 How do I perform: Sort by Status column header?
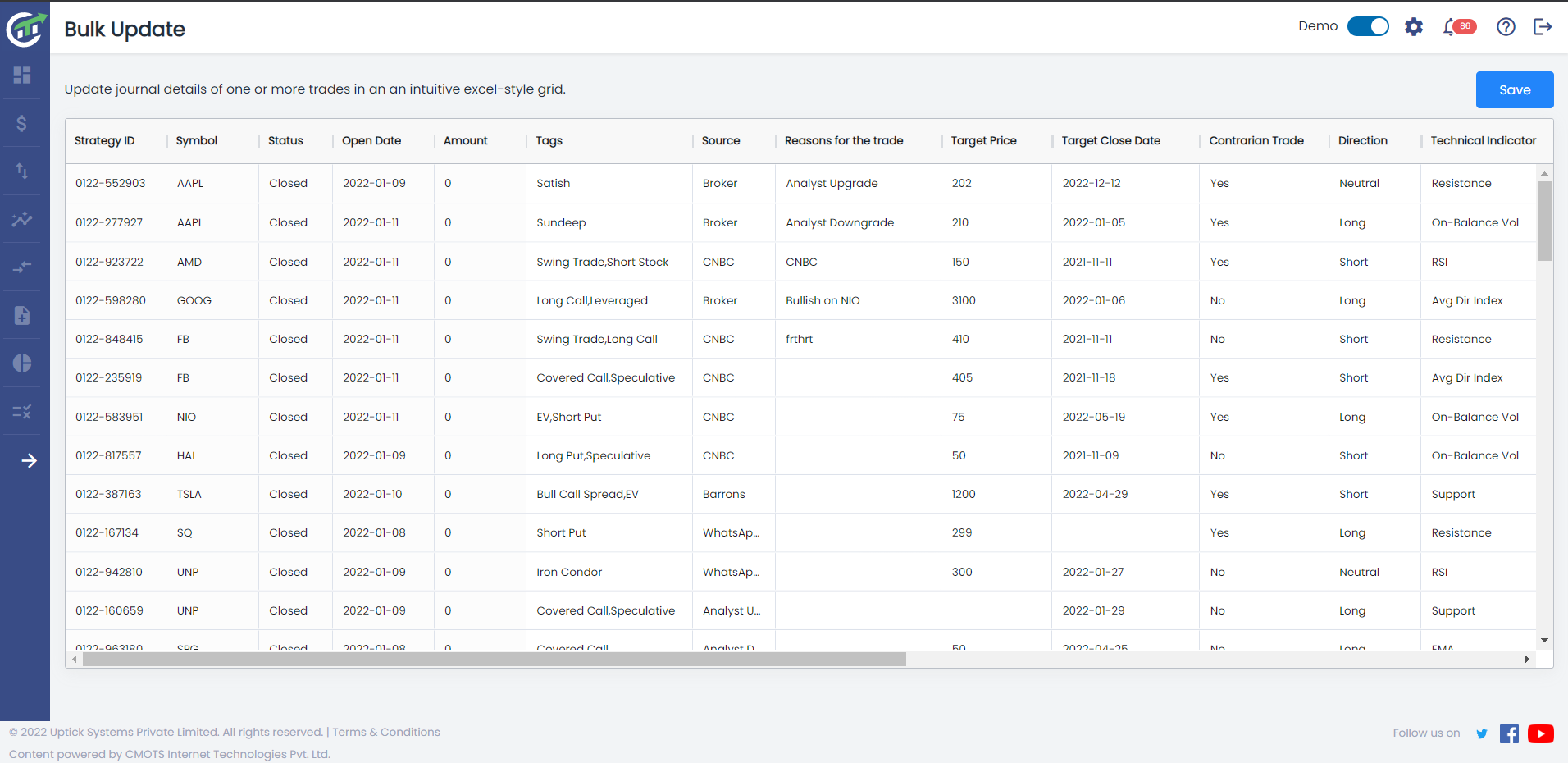(x=285, y=140)
